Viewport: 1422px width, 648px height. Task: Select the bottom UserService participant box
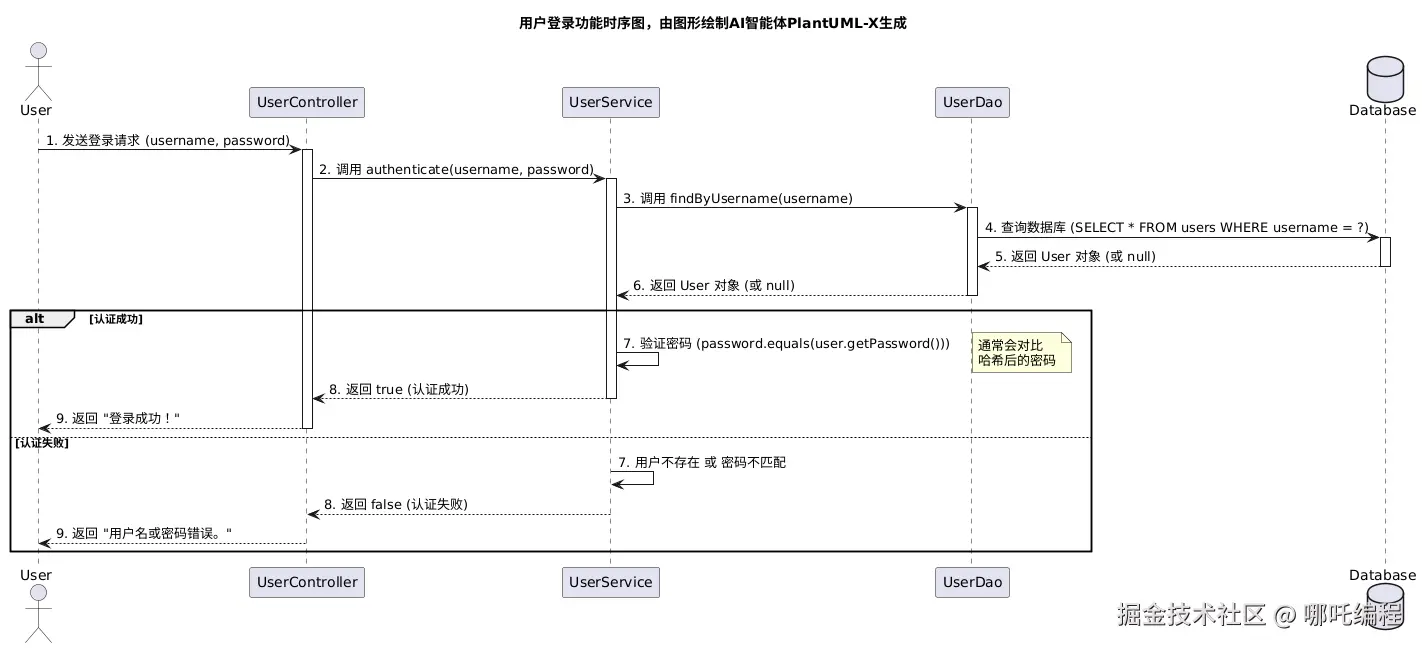point(611,582)
